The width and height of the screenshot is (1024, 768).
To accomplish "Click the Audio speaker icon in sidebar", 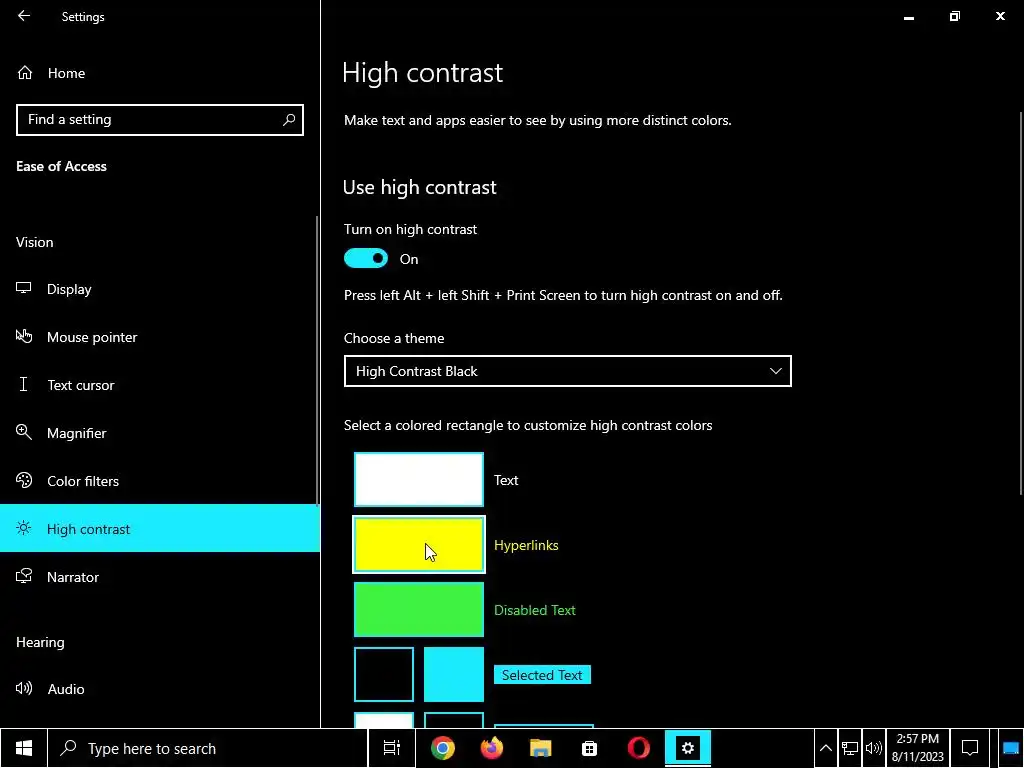I will pos(24,688).
